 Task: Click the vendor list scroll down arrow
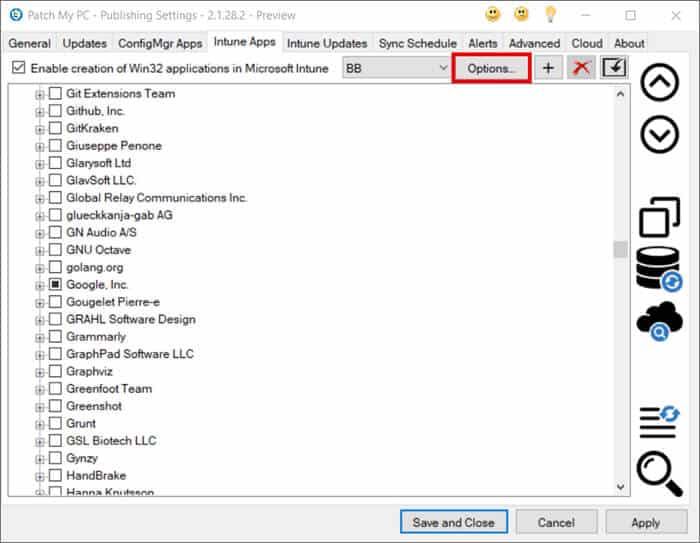point(620,486)
